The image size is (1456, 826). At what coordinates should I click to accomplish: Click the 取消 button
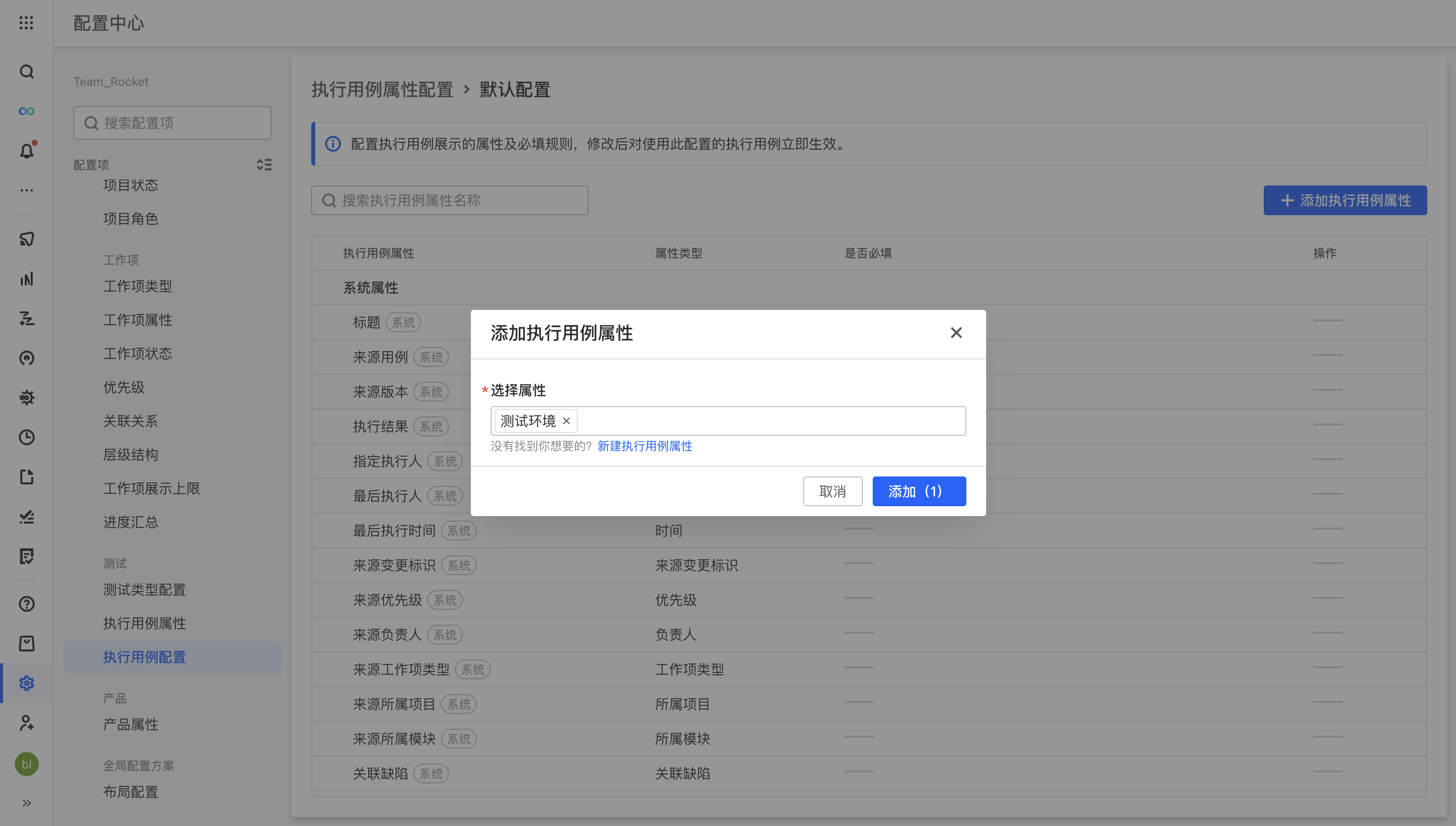[x=833, y=491]
